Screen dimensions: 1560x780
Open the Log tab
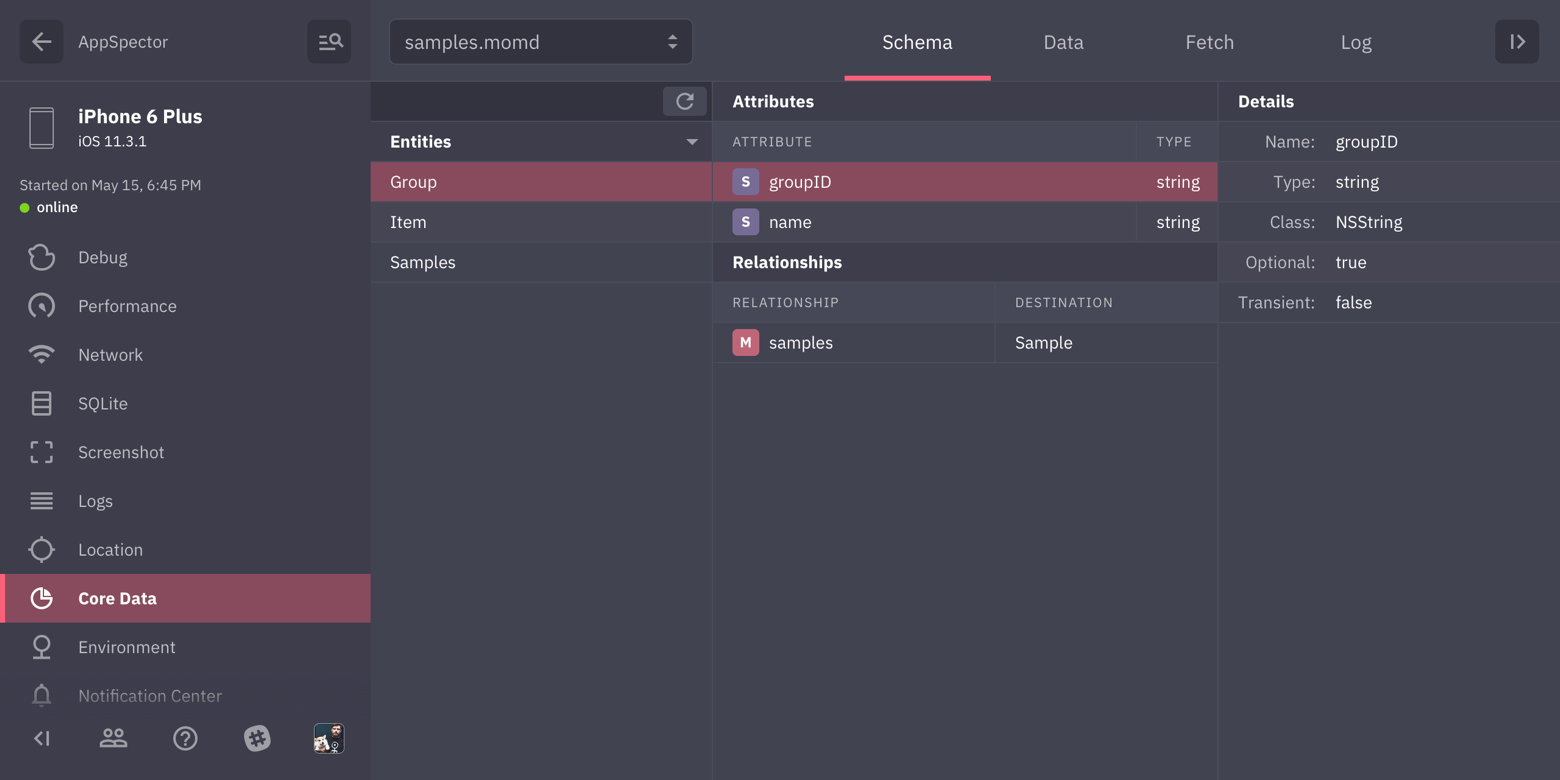pos(1355,42)
